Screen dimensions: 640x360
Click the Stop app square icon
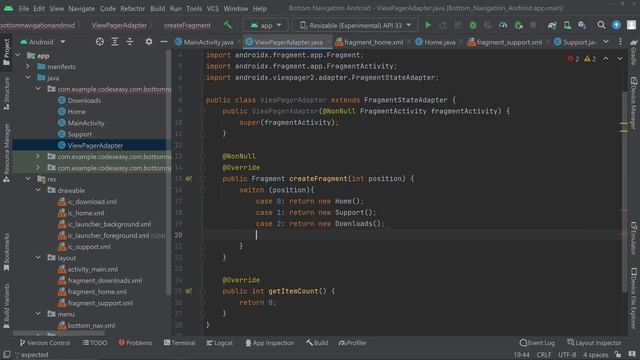click(x=533, y=25)
